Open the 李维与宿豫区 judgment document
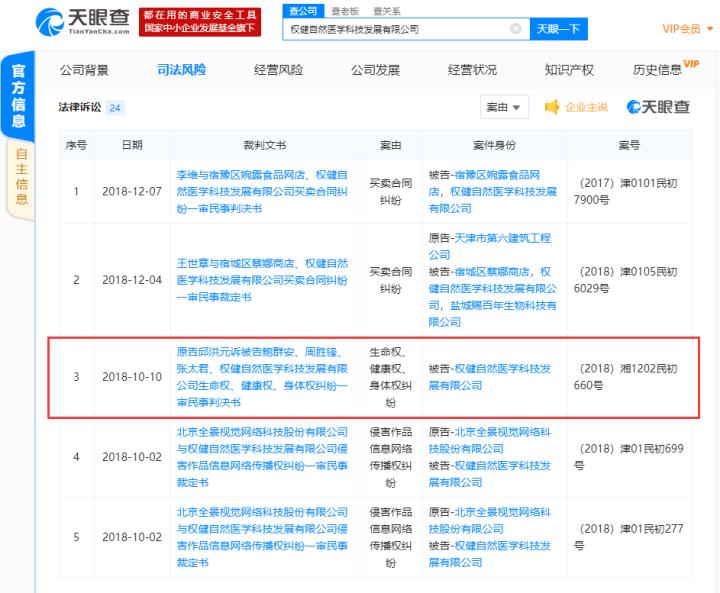720x593 pixels. tap(262, 192)
